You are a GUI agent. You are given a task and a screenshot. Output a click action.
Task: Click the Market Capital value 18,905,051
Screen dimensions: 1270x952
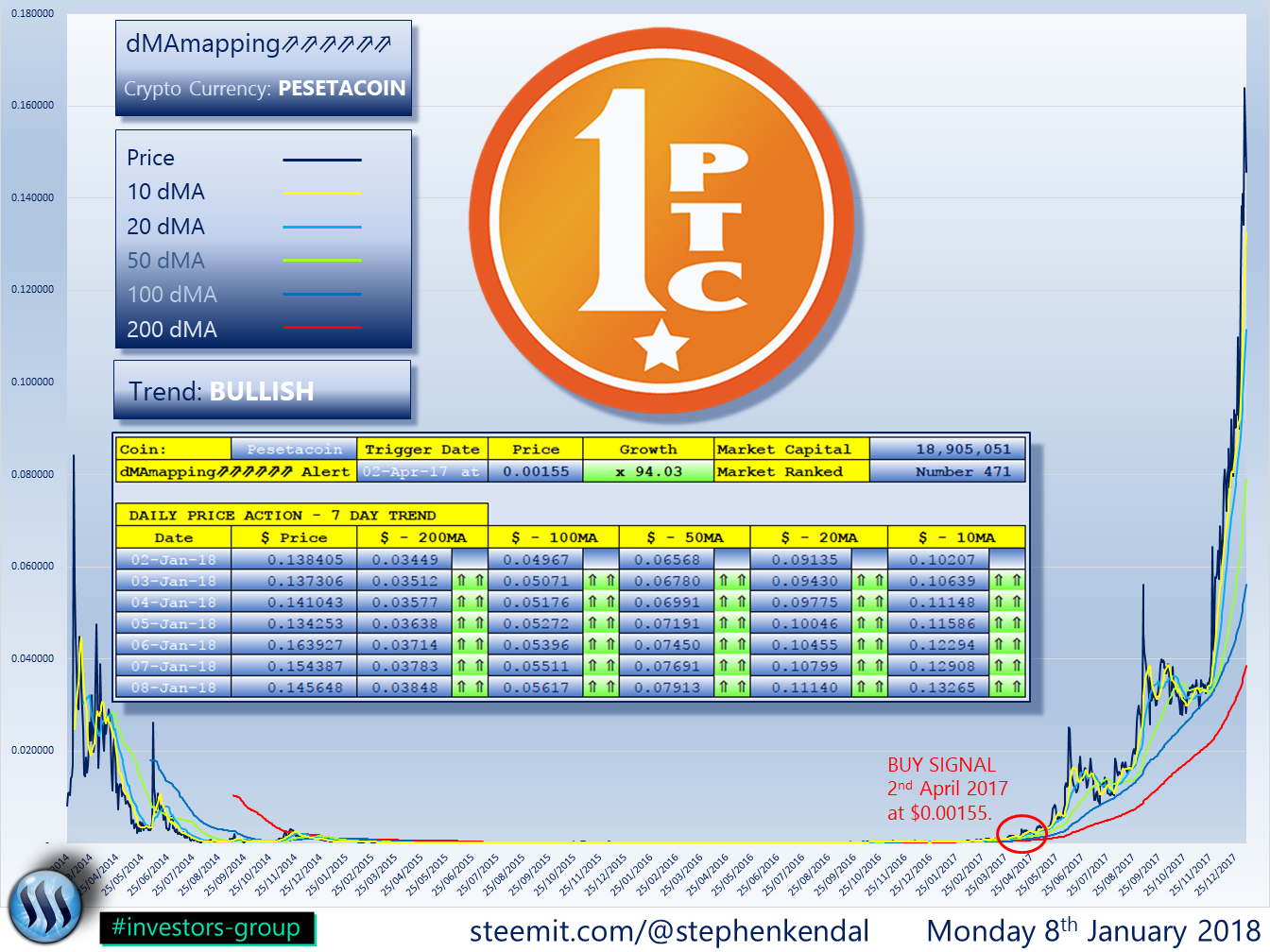tap(947, 449)
